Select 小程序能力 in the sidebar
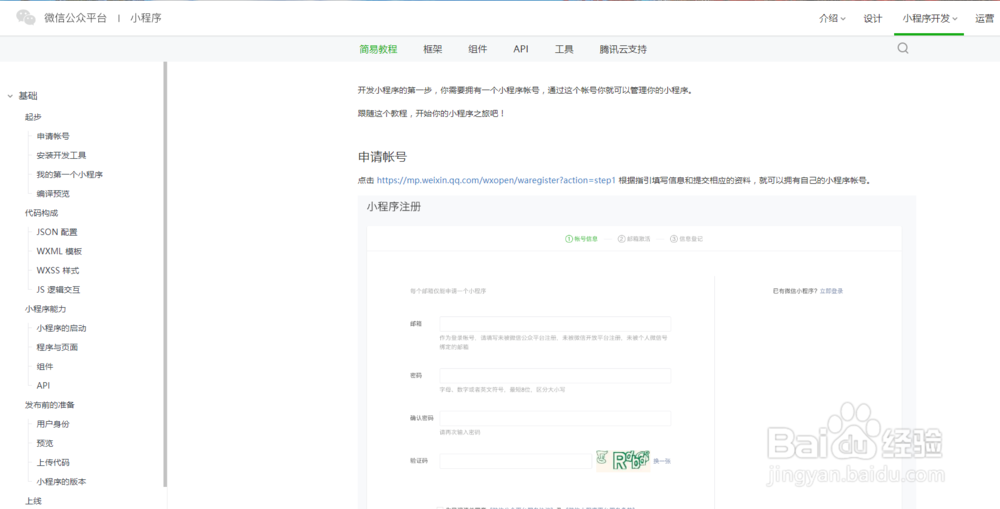This screenshot has height=509, width=1000. 45,309
